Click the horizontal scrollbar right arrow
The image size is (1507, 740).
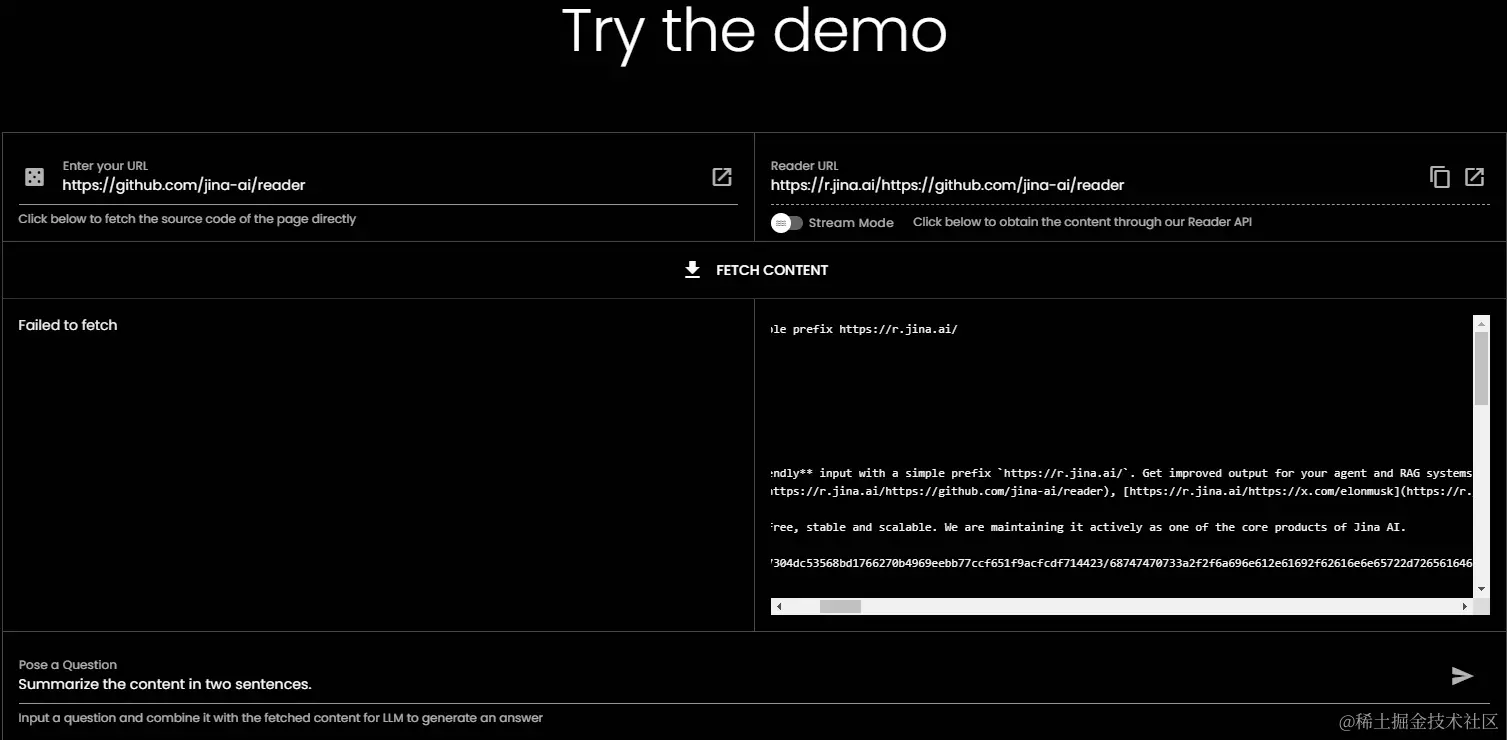(x=1466, y=606)
